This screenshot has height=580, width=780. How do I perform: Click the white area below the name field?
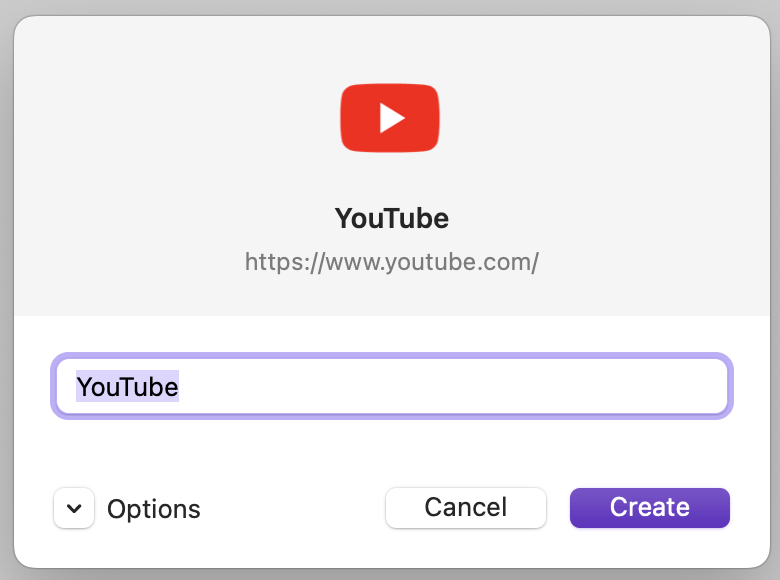pyautogui.click(x=391, y=450)
